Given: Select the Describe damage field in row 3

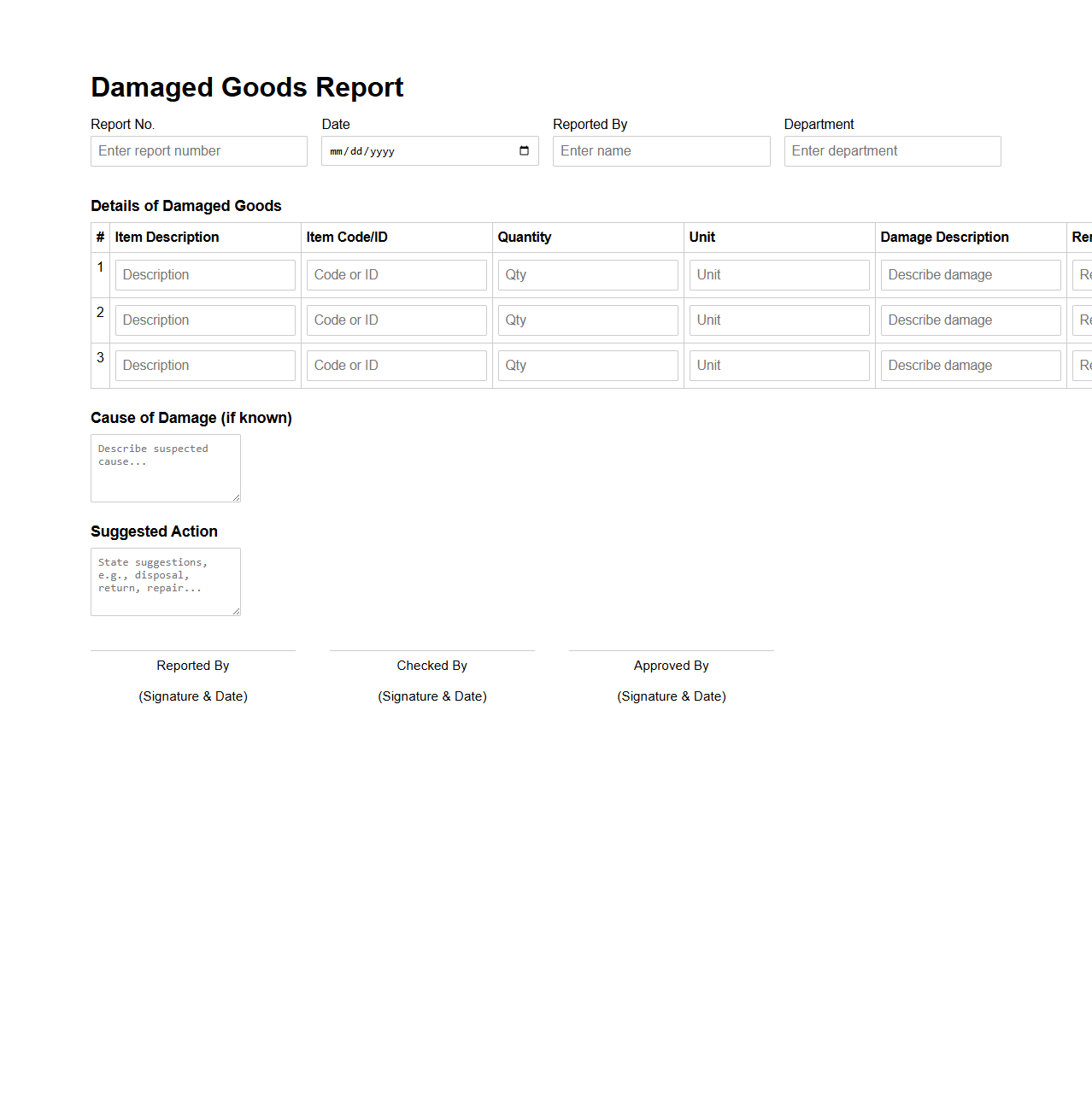Looking at the screenshot, I should pyautogui.click(x=970, y=365).
